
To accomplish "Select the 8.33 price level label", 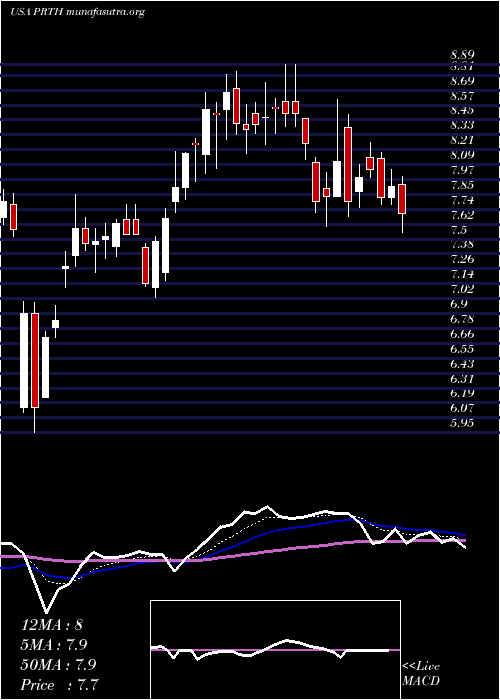I will coord(462,125).
